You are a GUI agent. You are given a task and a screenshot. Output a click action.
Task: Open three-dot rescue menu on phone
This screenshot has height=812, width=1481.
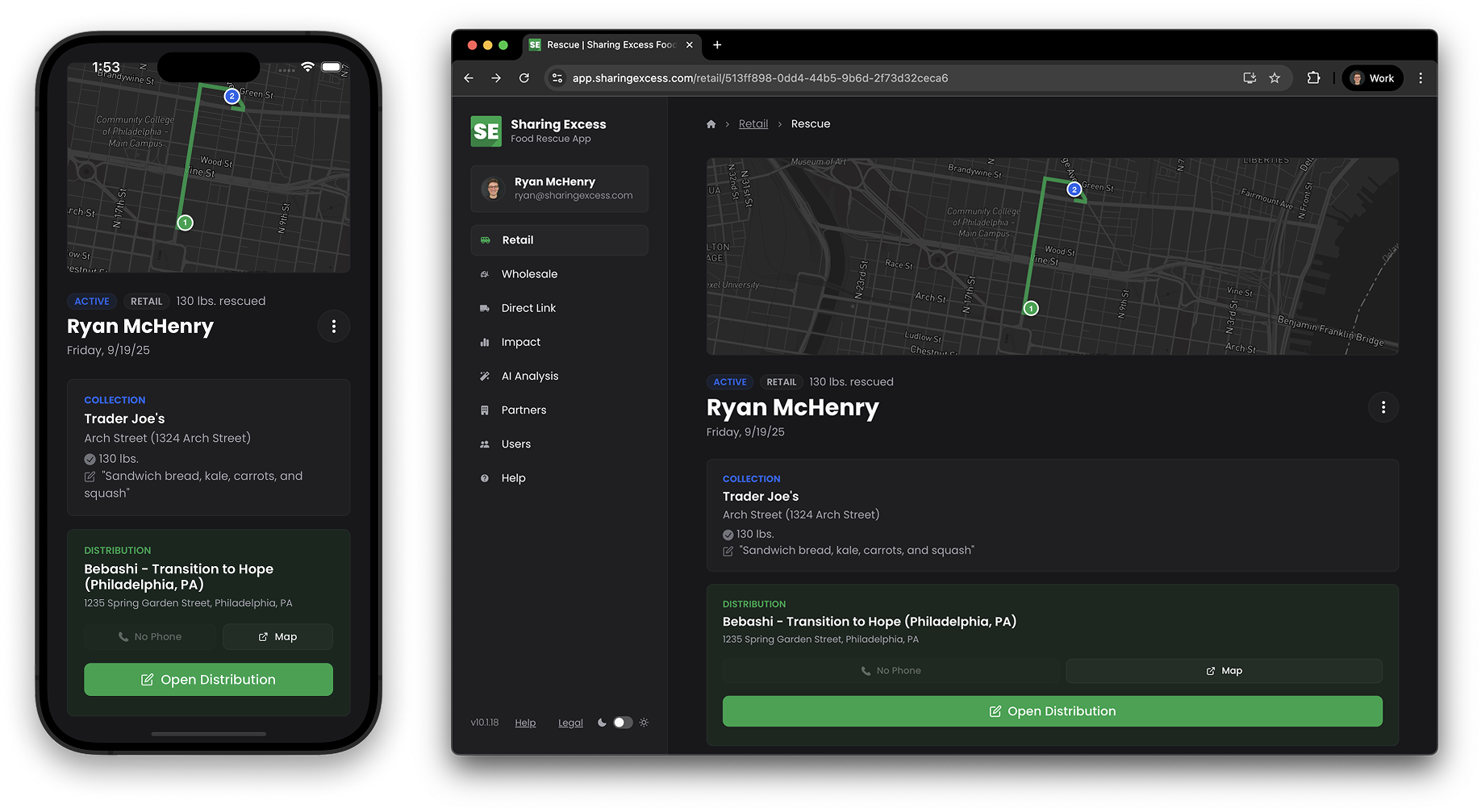334,327
